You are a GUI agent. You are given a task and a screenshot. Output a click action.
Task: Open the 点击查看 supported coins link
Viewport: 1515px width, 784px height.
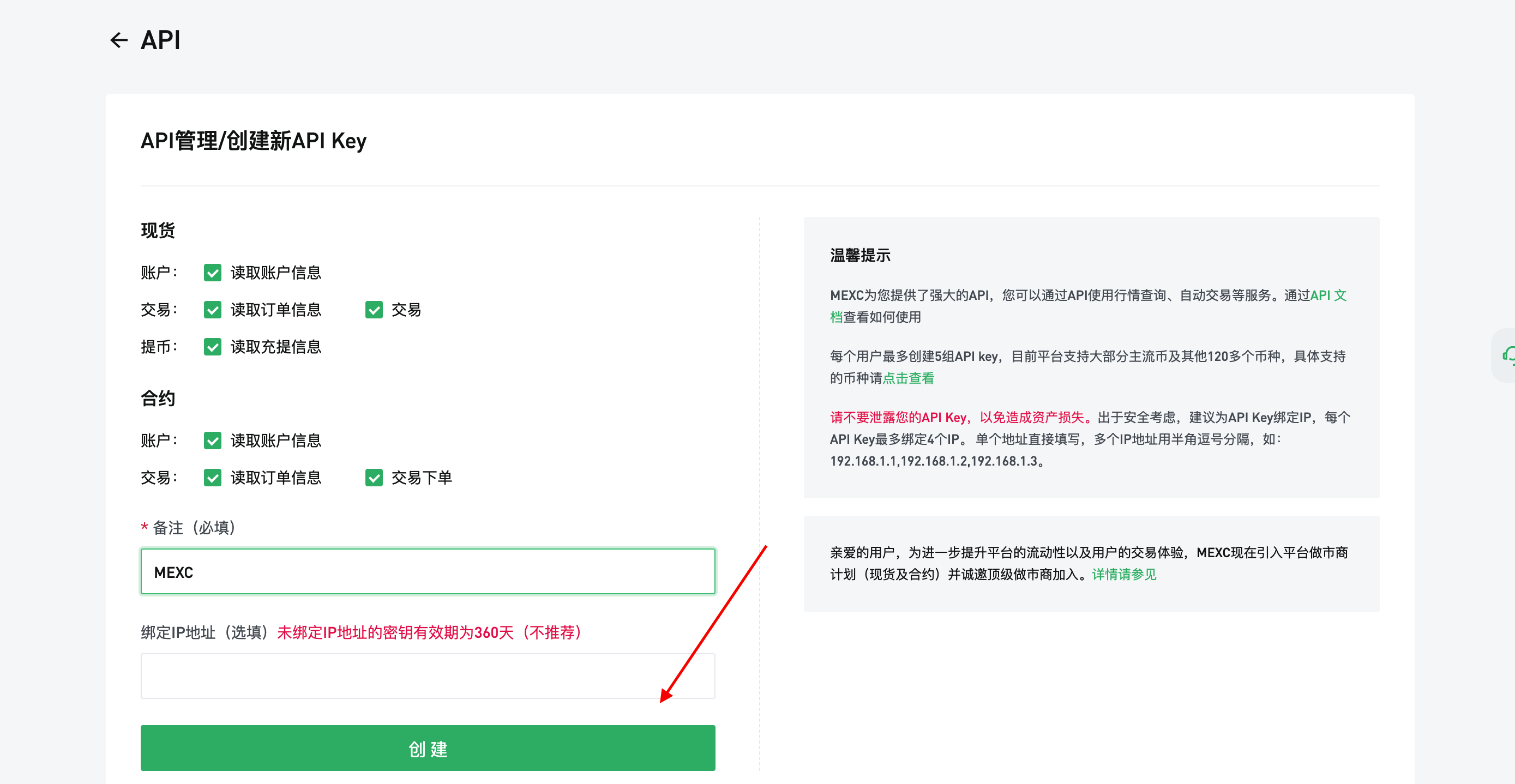click(908, 378)
